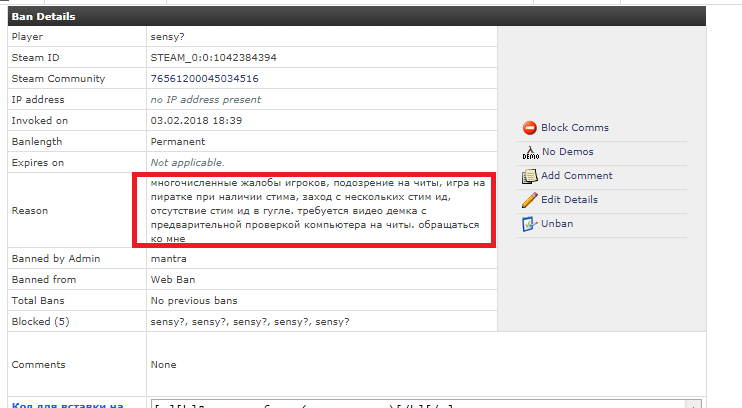Screen dimensions: 742x408
Task: Click the admin name mantra
Action: pos(168,259)
